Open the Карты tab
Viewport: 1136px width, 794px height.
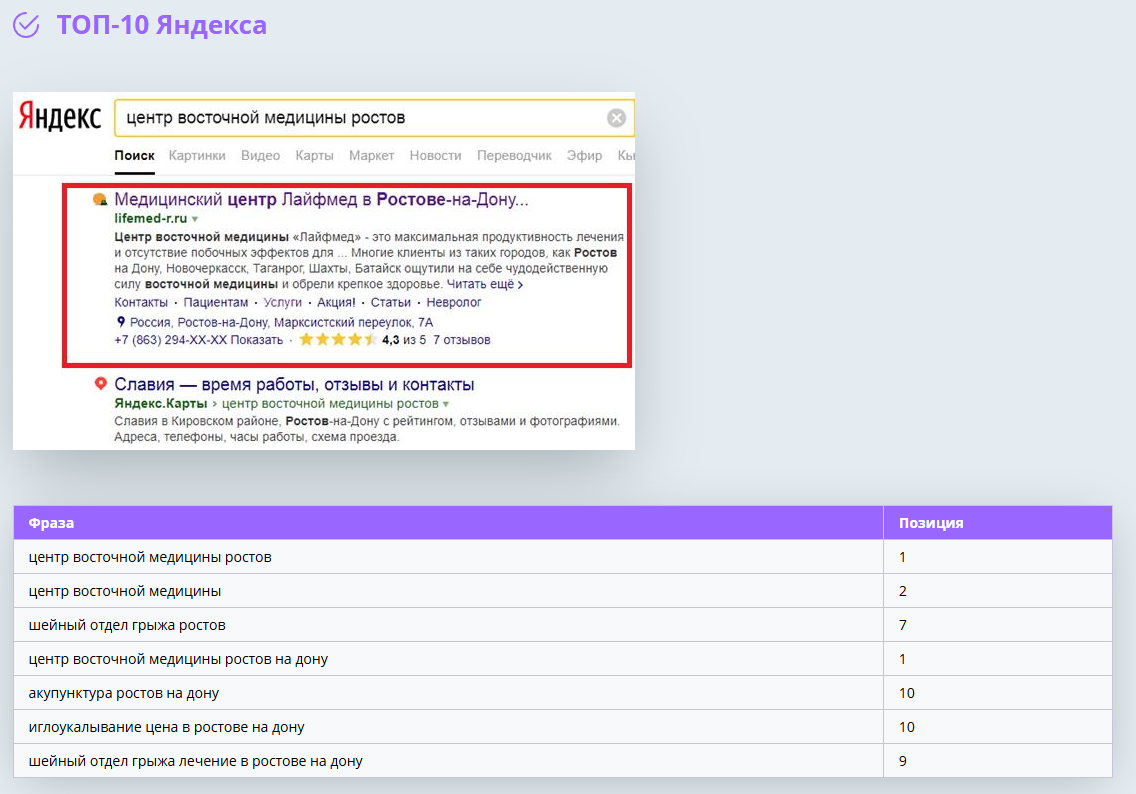click(314, 155)
